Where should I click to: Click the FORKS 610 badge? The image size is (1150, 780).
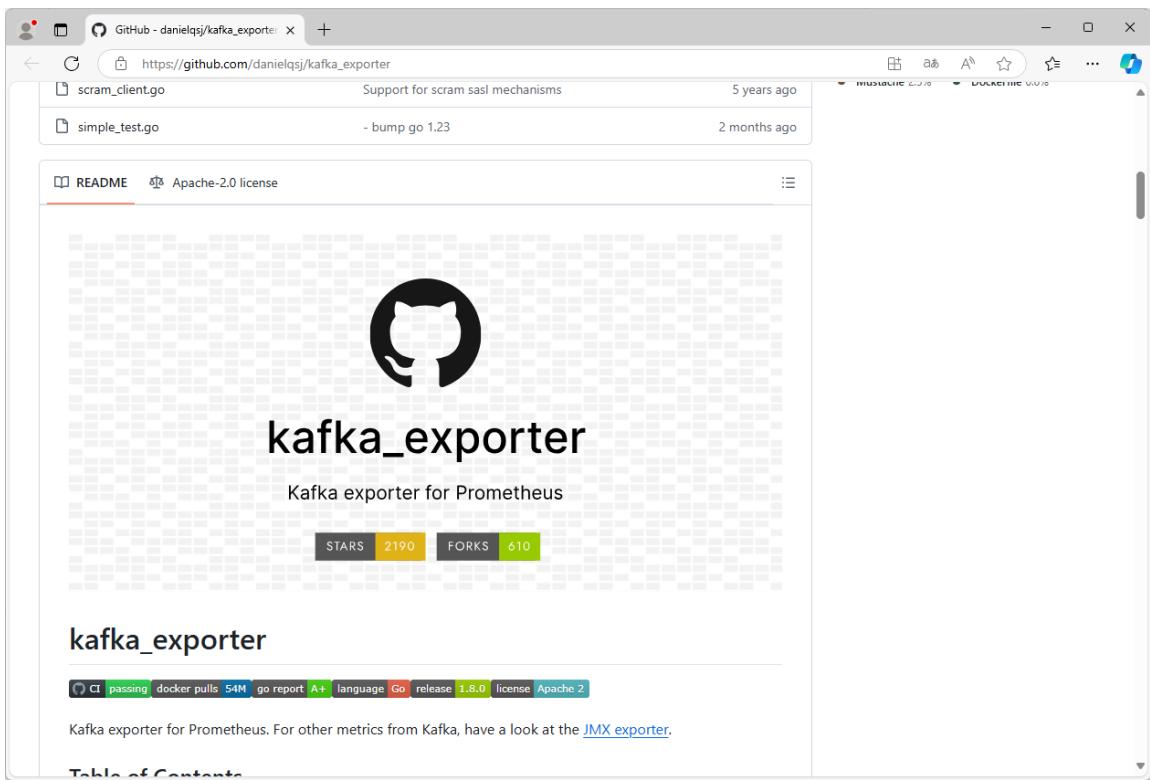coord(488,546)
